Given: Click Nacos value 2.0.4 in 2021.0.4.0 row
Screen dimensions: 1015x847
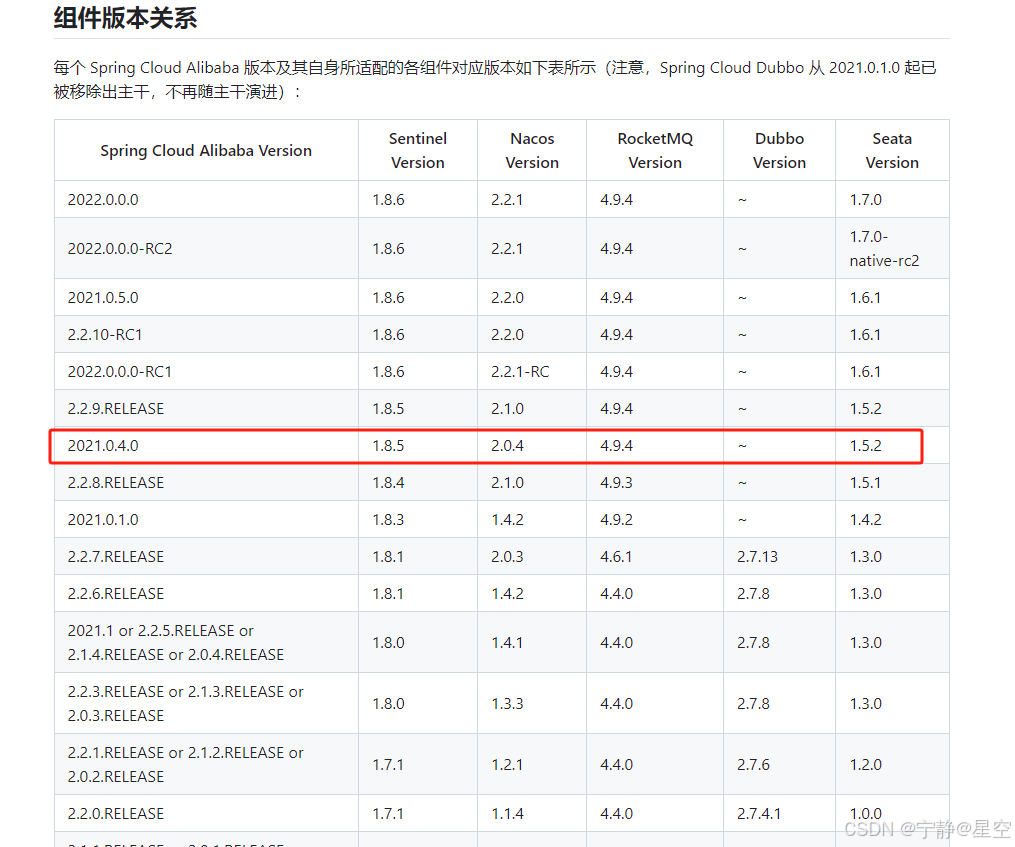Looking at the screenshot, I should (507, 446).
